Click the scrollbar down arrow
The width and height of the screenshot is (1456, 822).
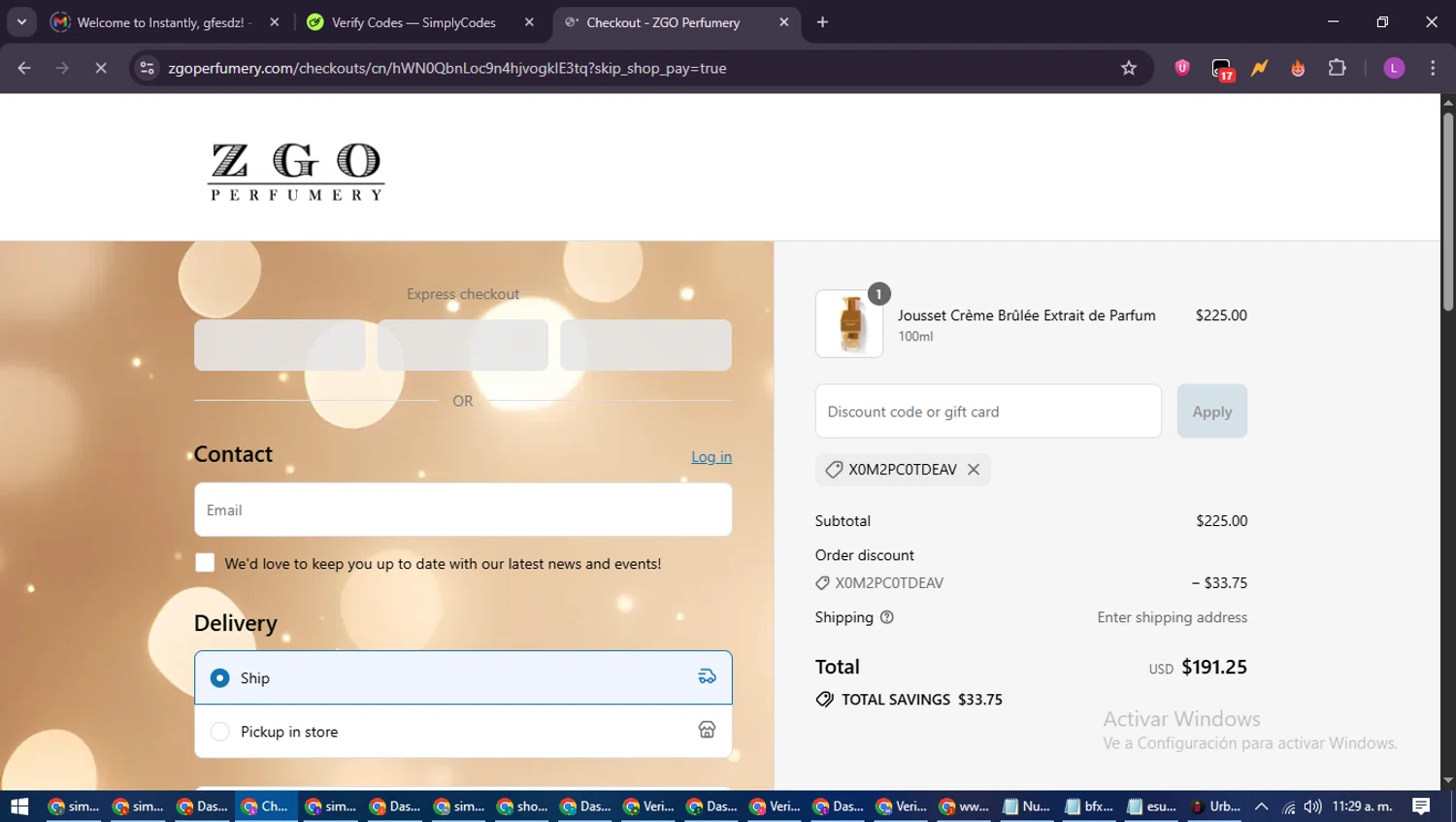point(1447,780)
